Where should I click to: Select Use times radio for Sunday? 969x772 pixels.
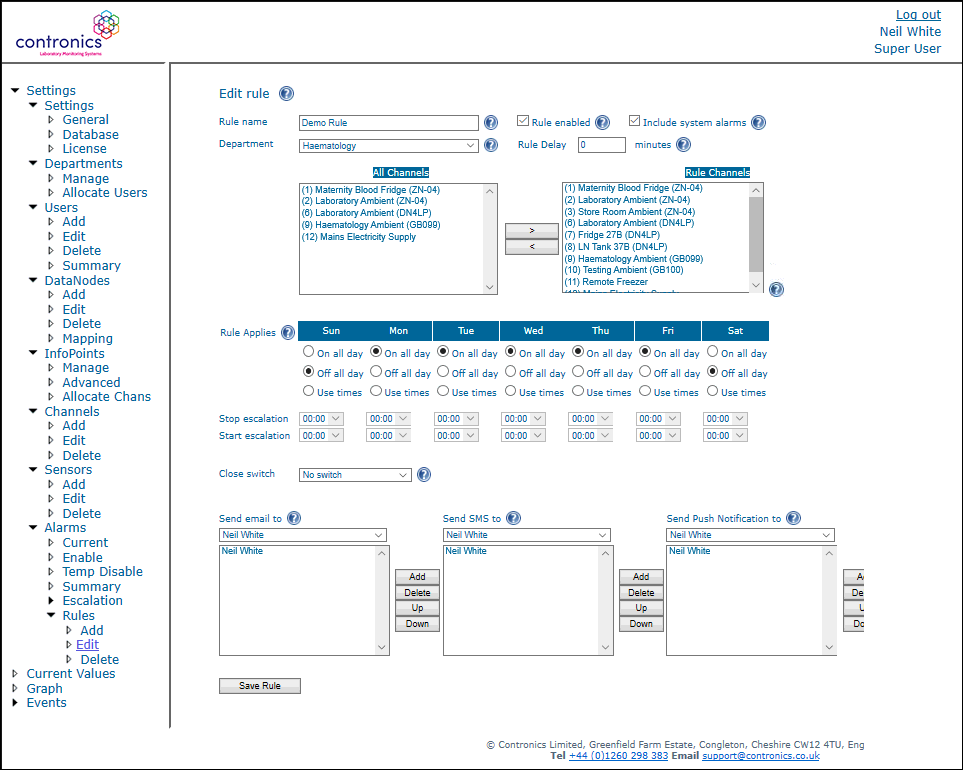309,392
